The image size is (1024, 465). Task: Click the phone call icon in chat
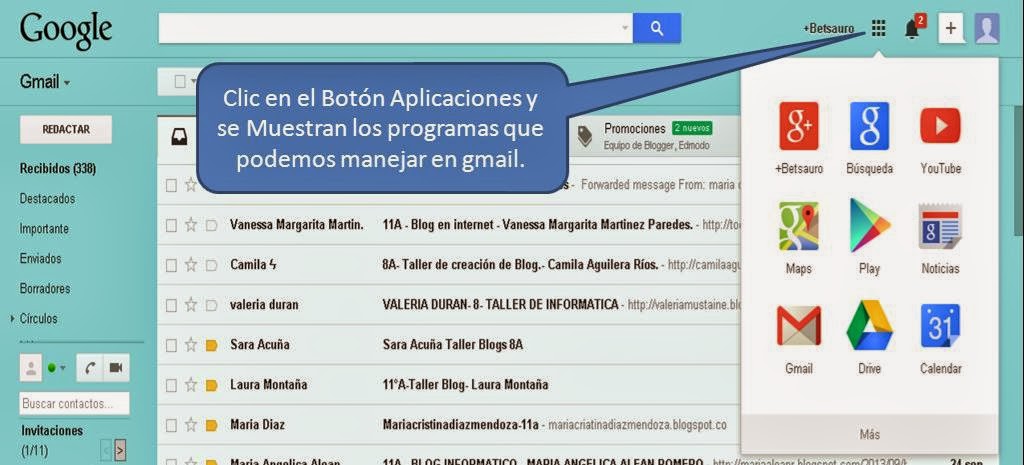[x=90, y=368]
